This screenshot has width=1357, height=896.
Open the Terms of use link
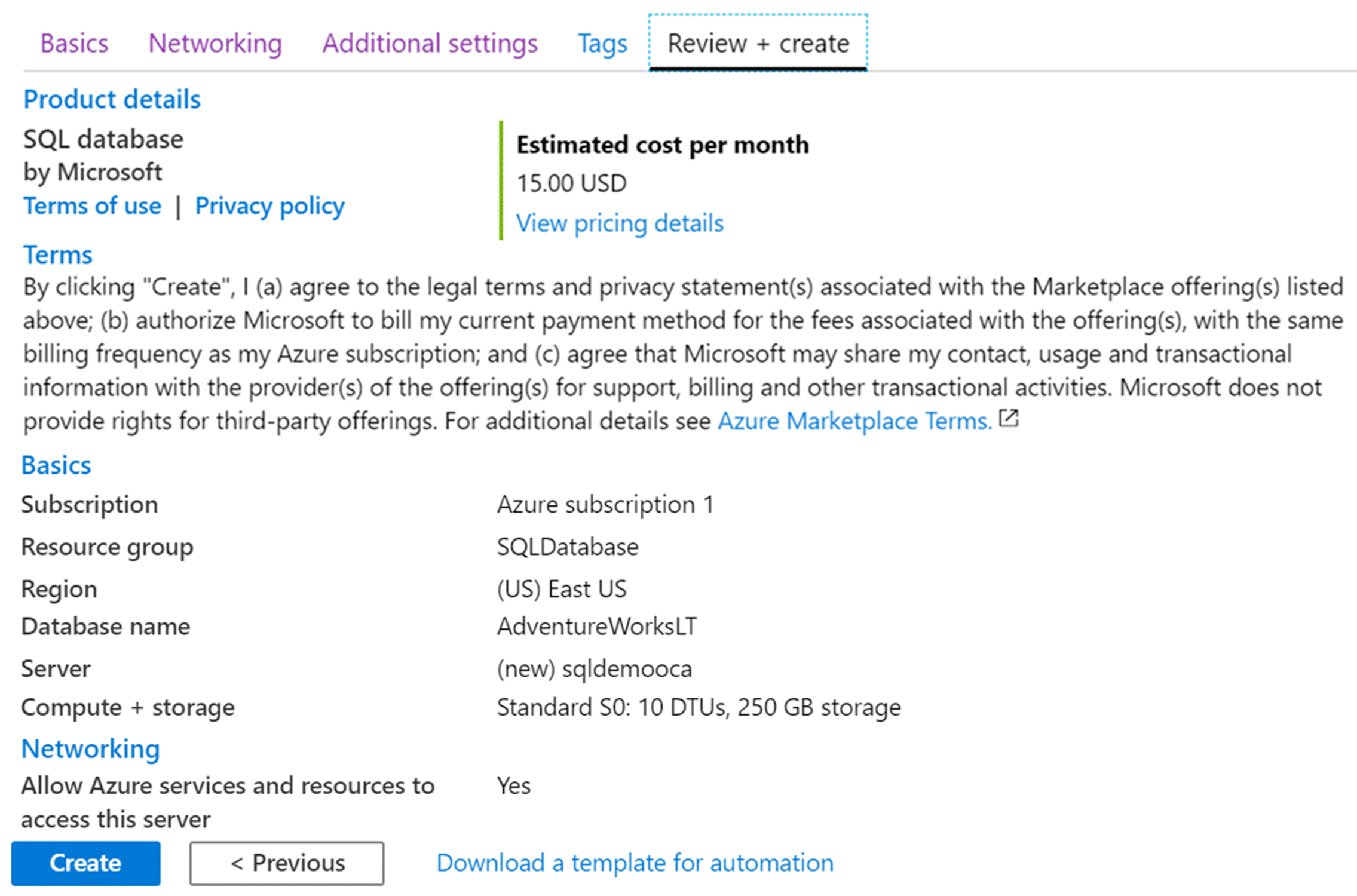click(92, 205)
